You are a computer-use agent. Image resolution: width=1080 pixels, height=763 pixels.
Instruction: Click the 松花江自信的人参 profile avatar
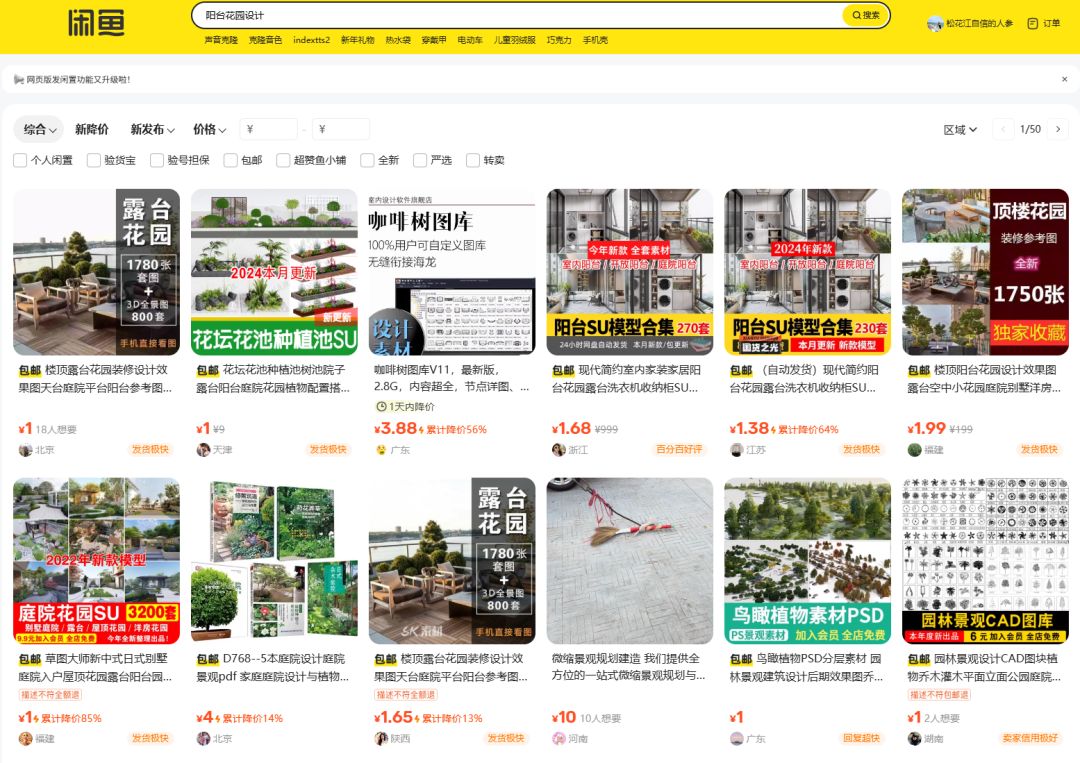[935, 24]
